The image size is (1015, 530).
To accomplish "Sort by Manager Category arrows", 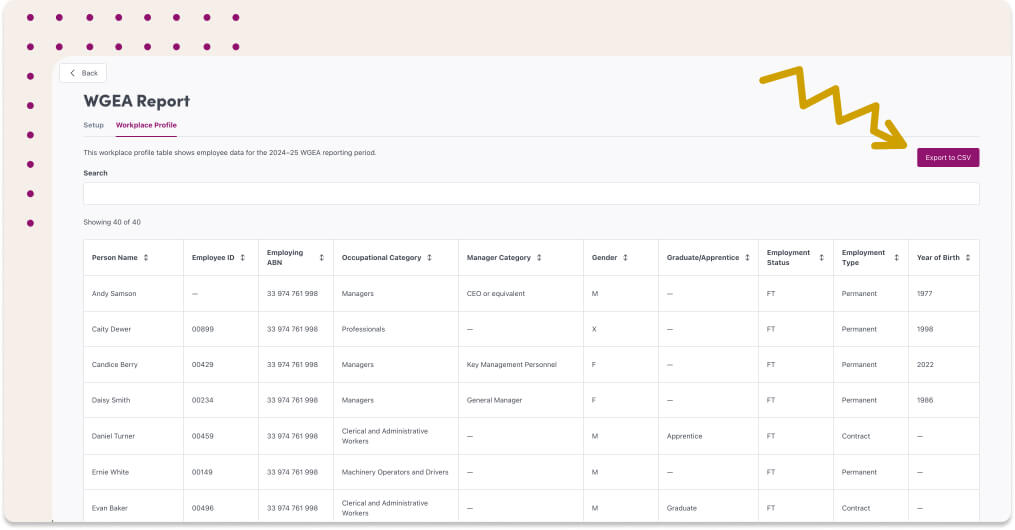I will pyautogui.click(x=539, y=258).
